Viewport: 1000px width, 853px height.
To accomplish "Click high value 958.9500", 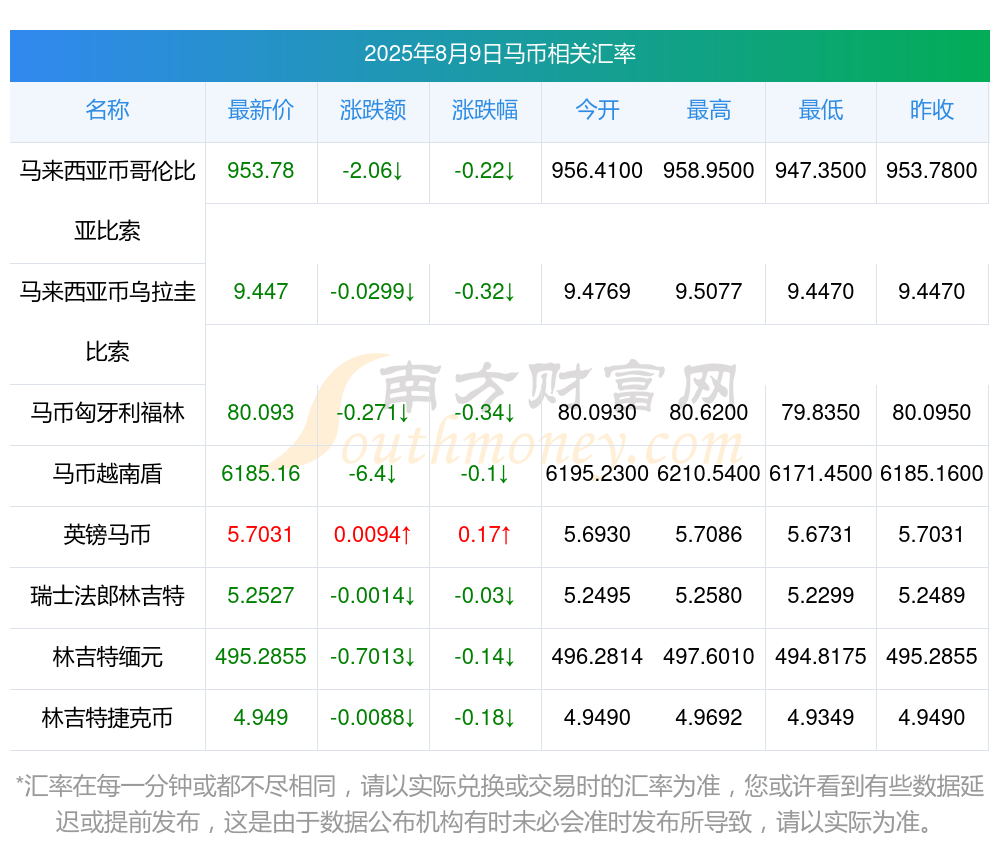I will coord(709,170).
